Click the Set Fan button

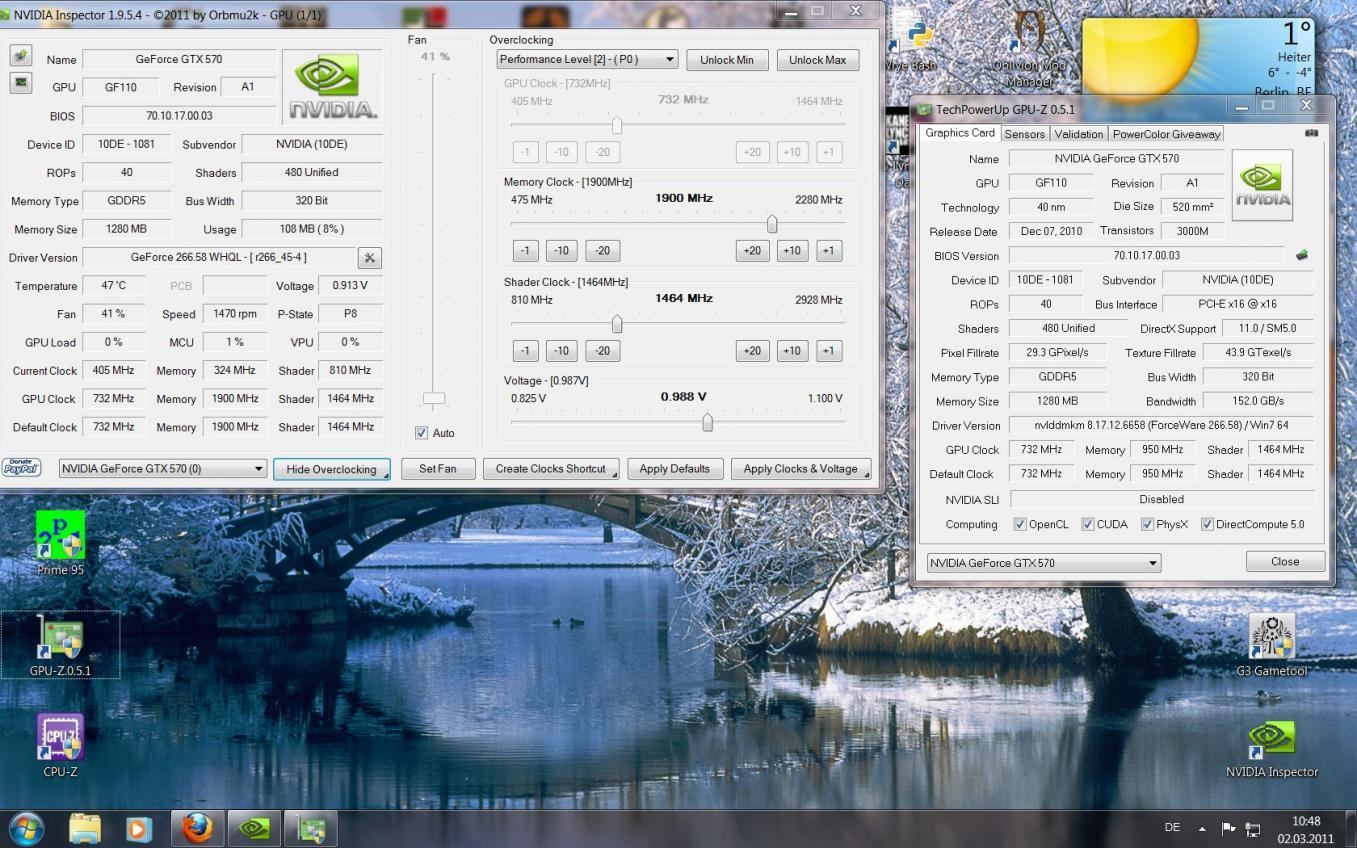438,469
